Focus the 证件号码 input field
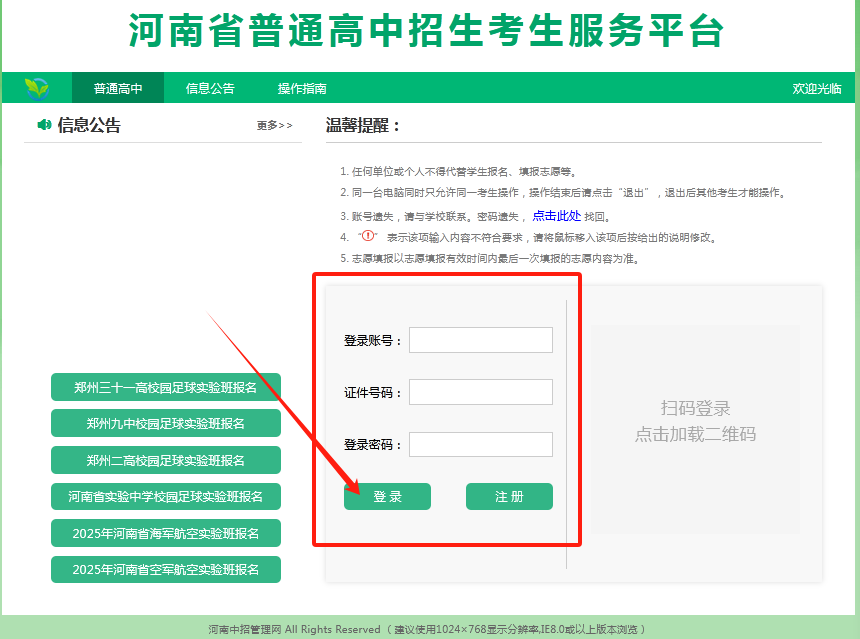860x639 pixels. (x=481, y=392)
